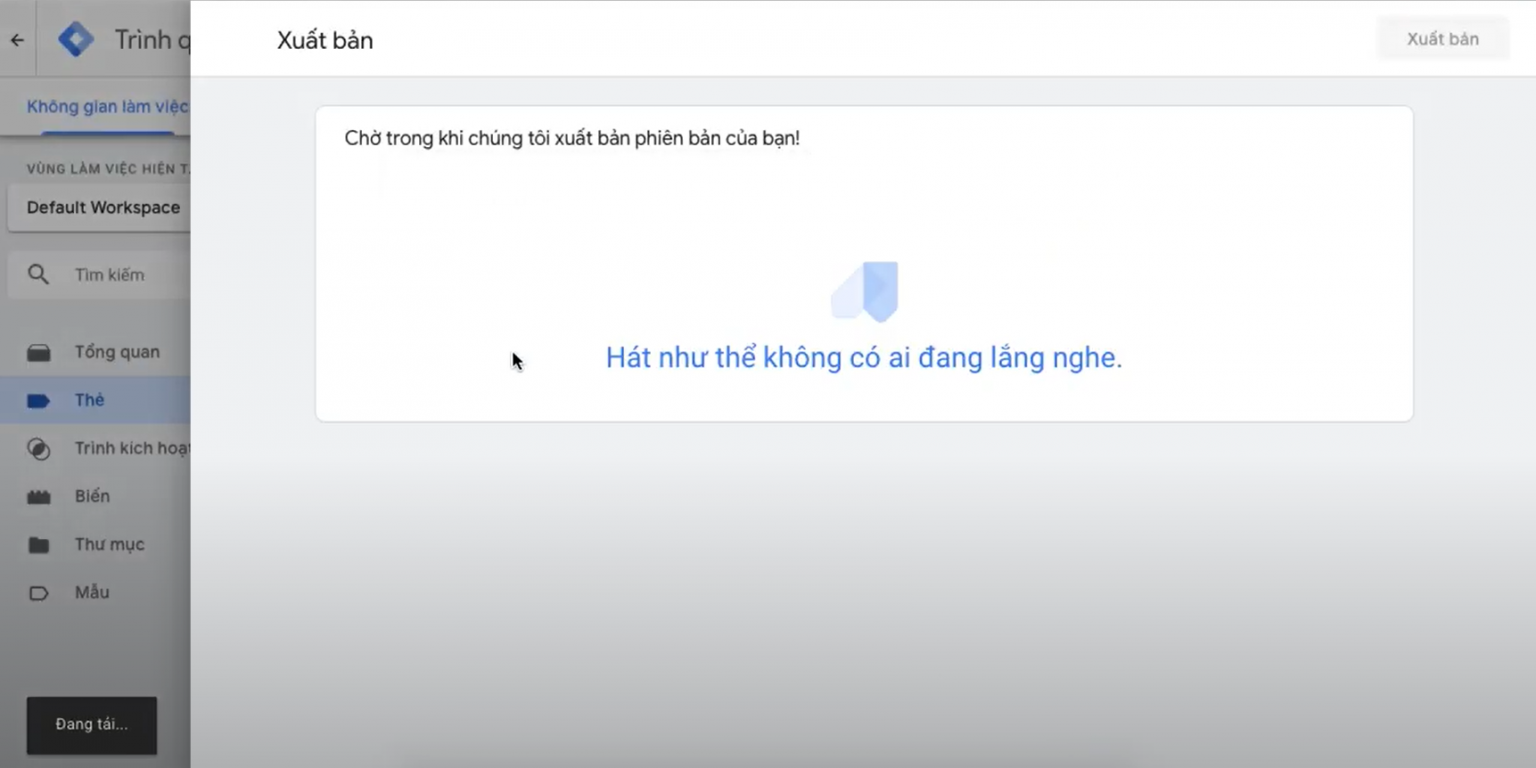1536x768 pixels.
Task: Click the Xuất bản button at top right
Action: point(1443,39)
